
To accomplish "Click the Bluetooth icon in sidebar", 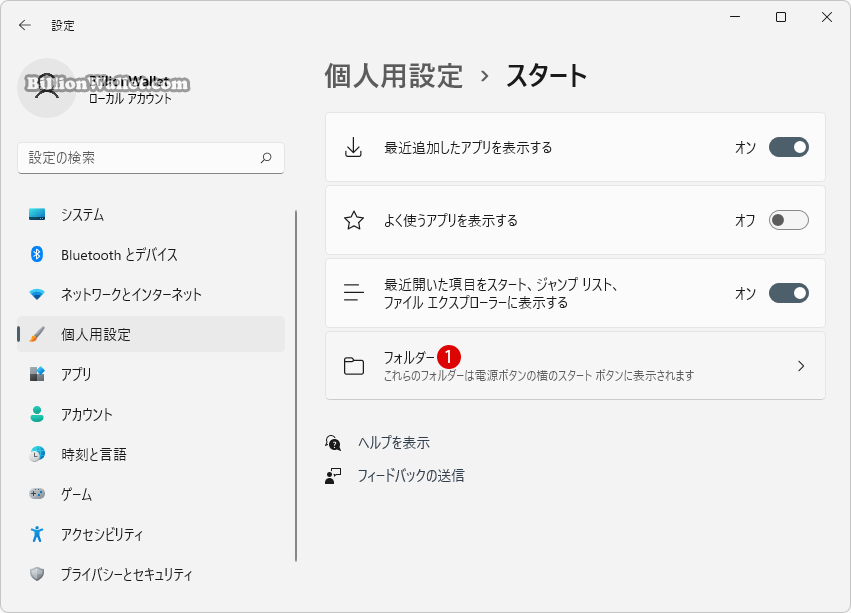I will tap(37, 254).
